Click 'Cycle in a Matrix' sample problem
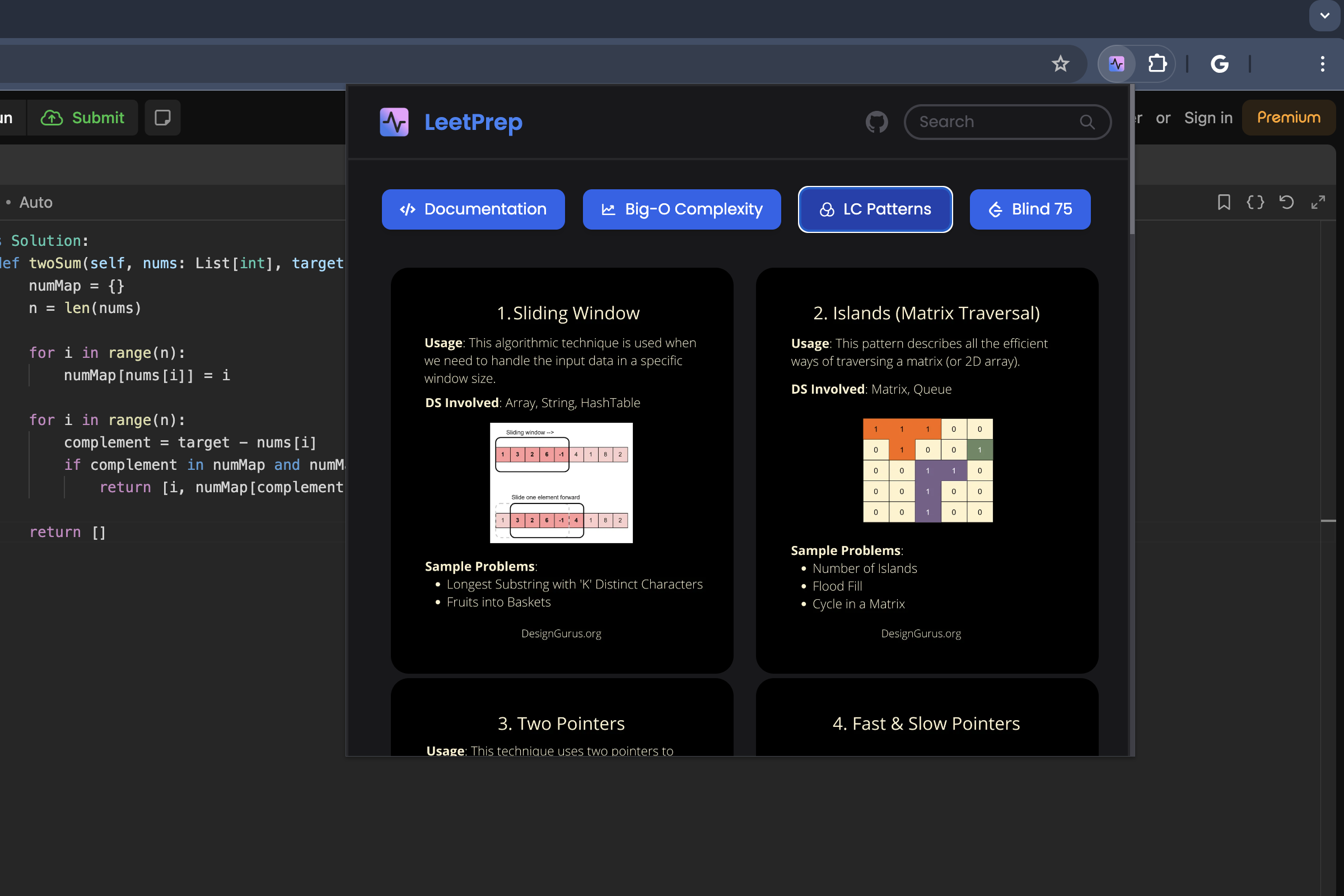This screenshot has width=1344, height=896. click(x=858, y=604)
